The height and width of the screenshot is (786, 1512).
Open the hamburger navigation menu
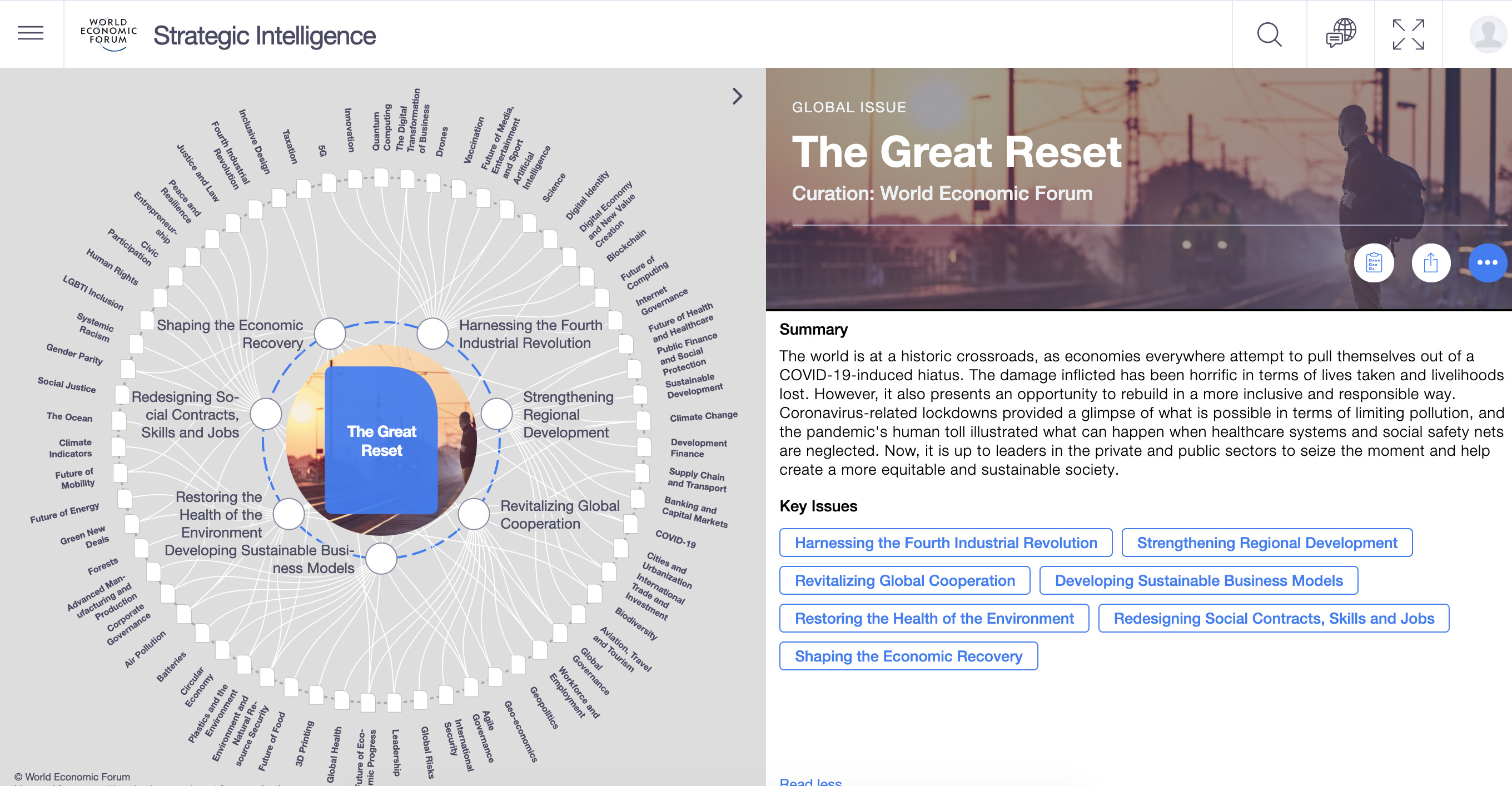pos(31,33)
